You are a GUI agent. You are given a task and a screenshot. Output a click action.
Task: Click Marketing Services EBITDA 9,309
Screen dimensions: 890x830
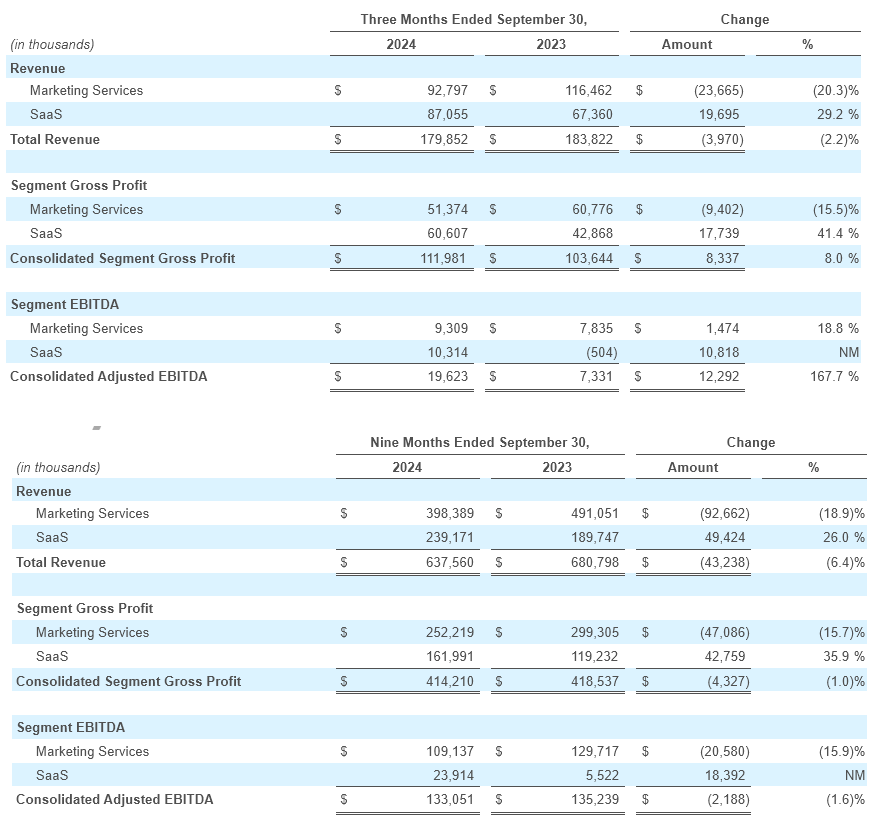coord(451,329)
